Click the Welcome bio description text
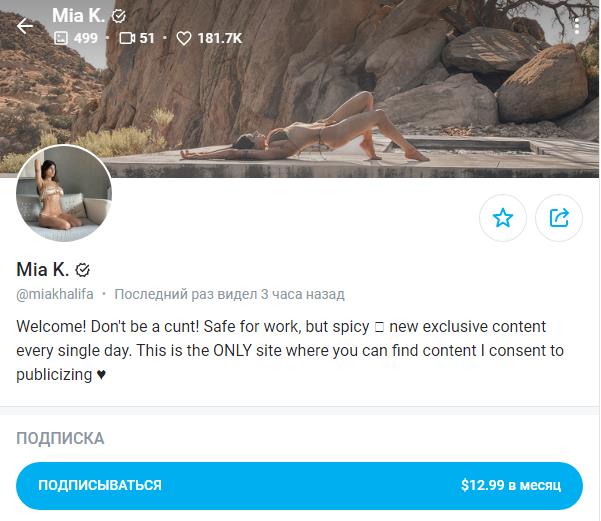601x521 pixels. pos(290,350)
